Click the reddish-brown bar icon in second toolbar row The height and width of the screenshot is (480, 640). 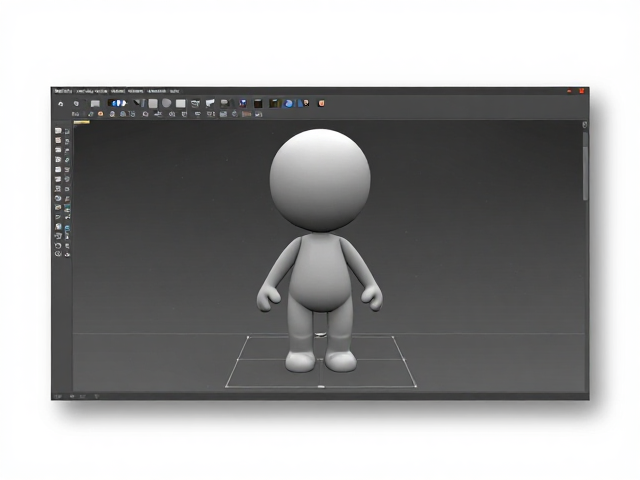pyautogui.click(x=246, y=114)
